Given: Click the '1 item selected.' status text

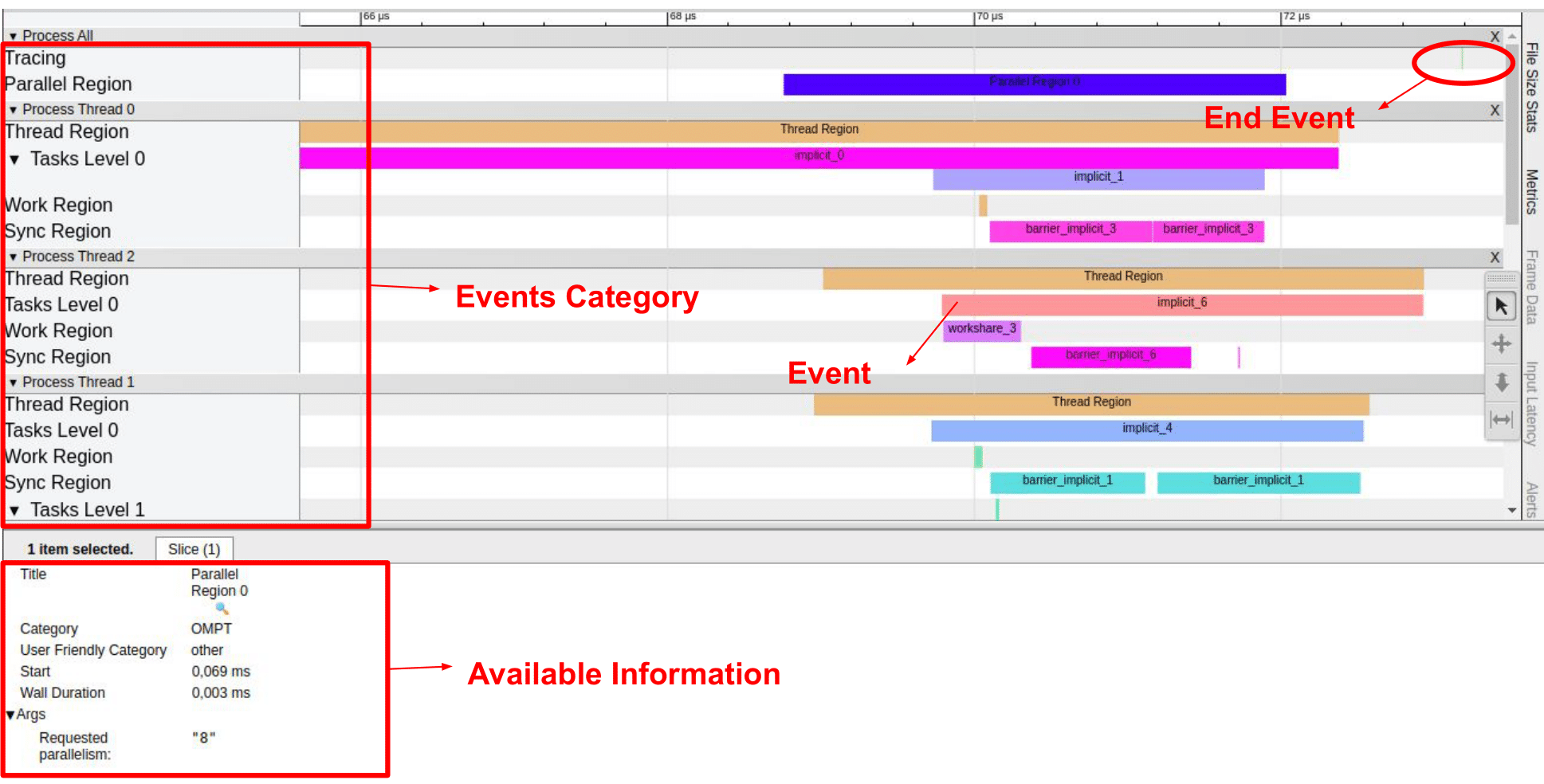Looking at the screenshot, I should click(80, 549).
